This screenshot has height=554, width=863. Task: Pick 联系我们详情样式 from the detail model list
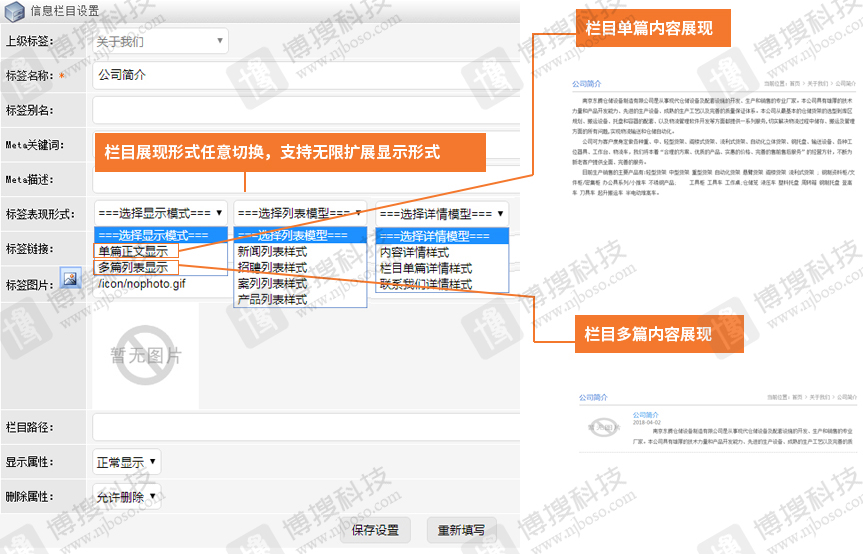pos(425,284)
